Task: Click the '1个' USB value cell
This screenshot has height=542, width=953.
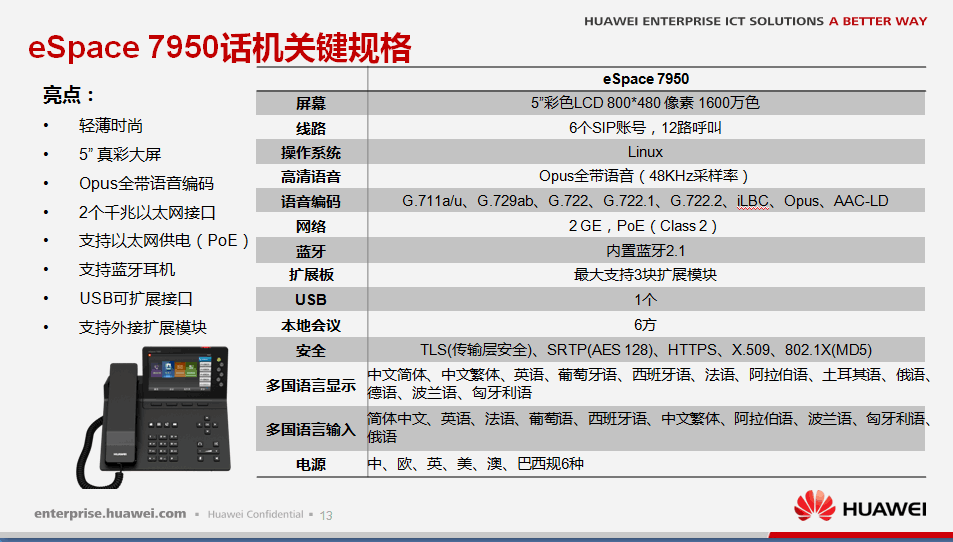Action: pos(645,300)
